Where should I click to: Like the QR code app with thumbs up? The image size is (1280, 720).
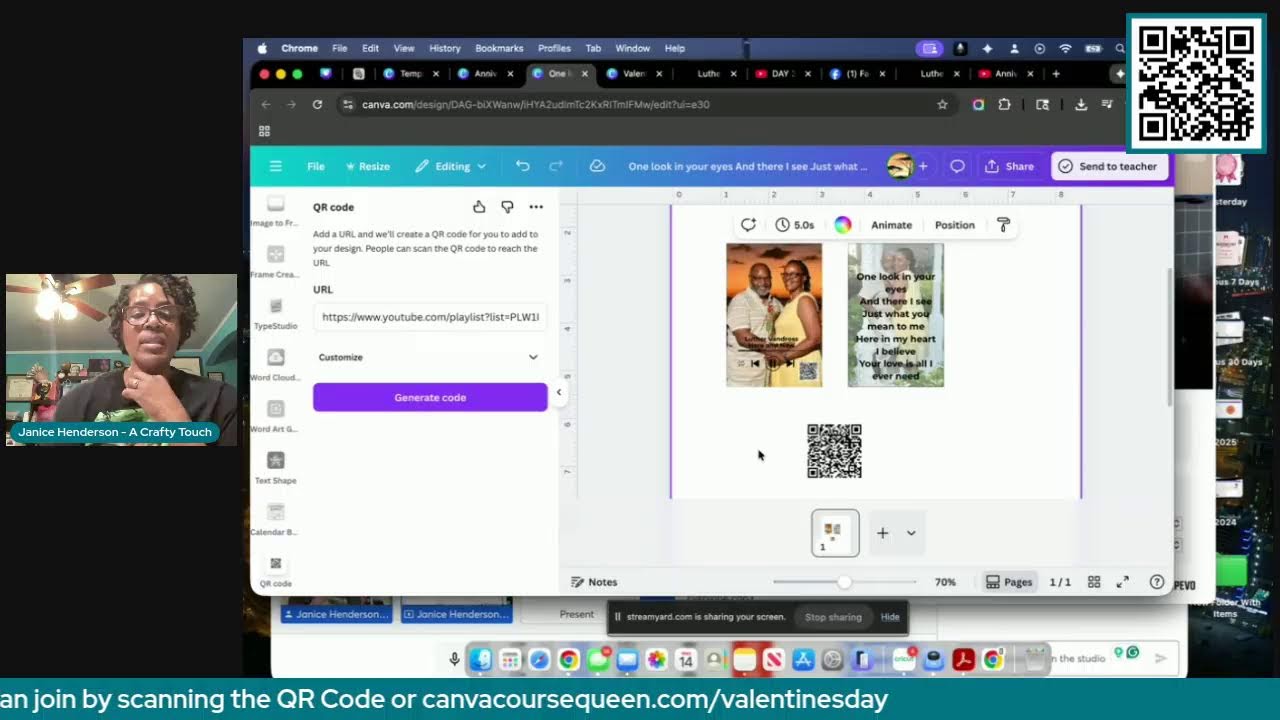point(479,207)
